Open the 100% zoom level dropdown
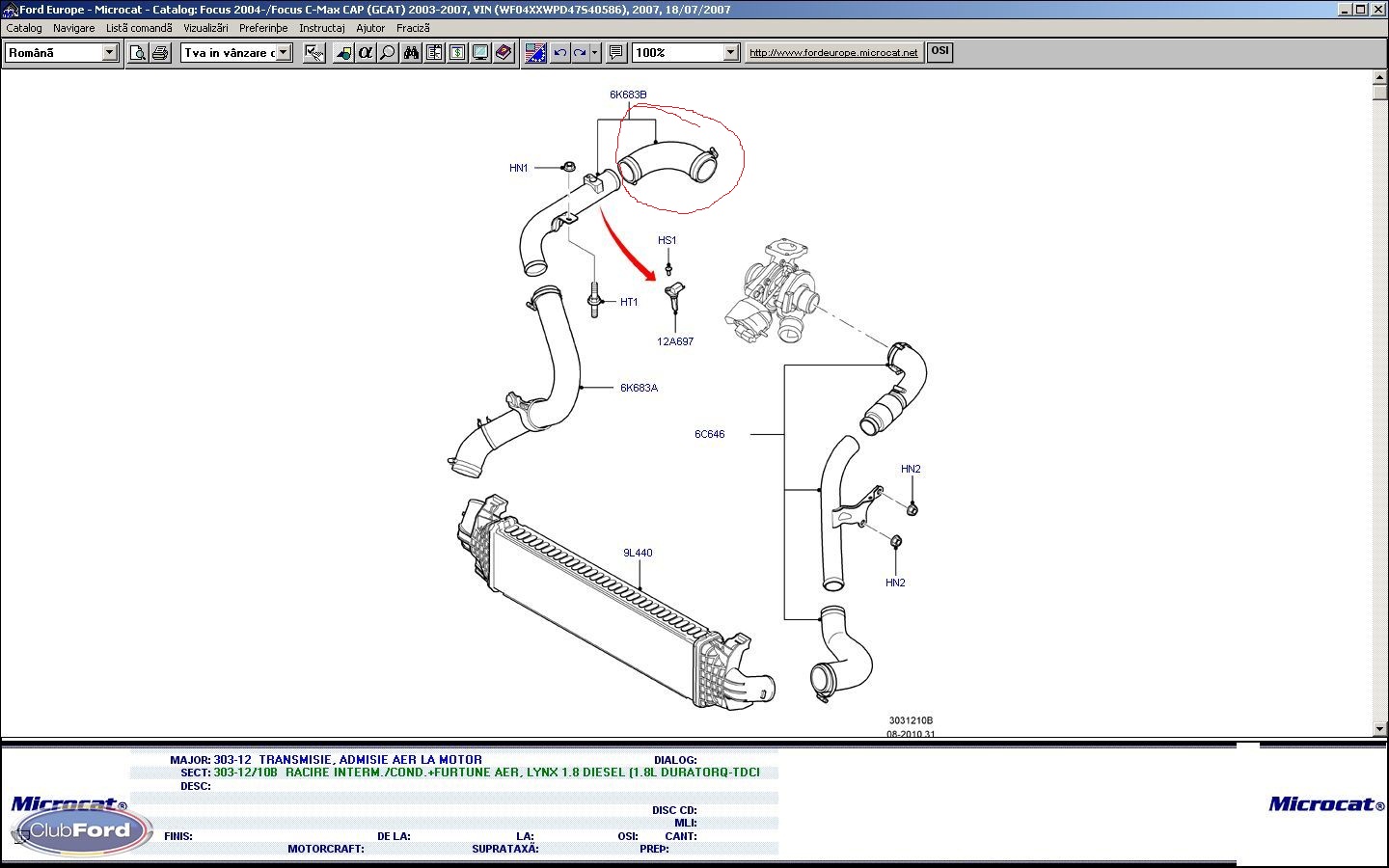Image resolution: width=1389 pixels, height=868 pixels. 730,53
